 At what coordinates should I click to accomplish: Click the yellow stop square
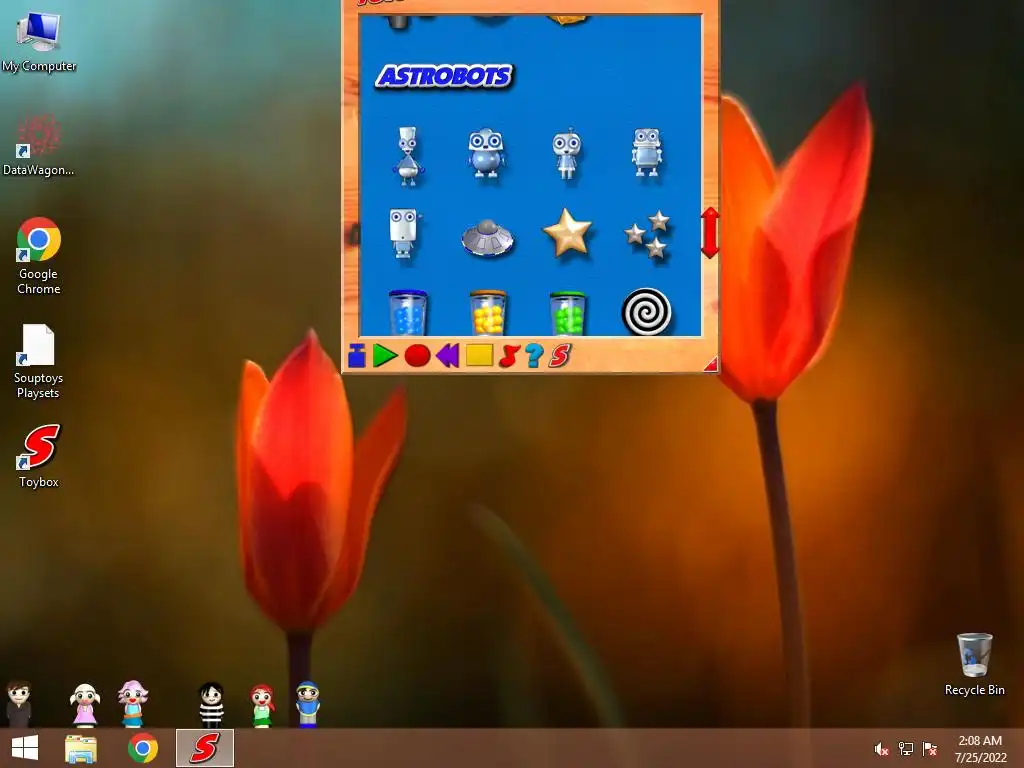479,355
